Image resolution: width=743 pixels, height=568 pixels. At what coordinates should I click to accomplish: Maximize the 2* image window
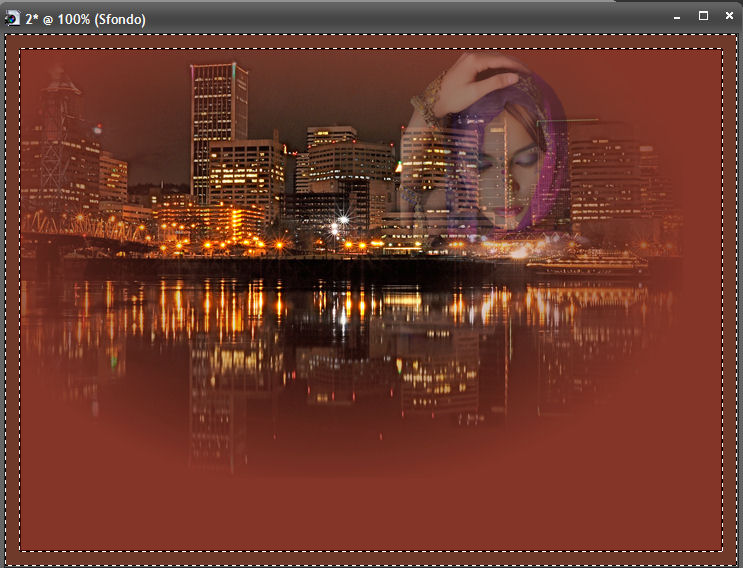tap(703, 16)
